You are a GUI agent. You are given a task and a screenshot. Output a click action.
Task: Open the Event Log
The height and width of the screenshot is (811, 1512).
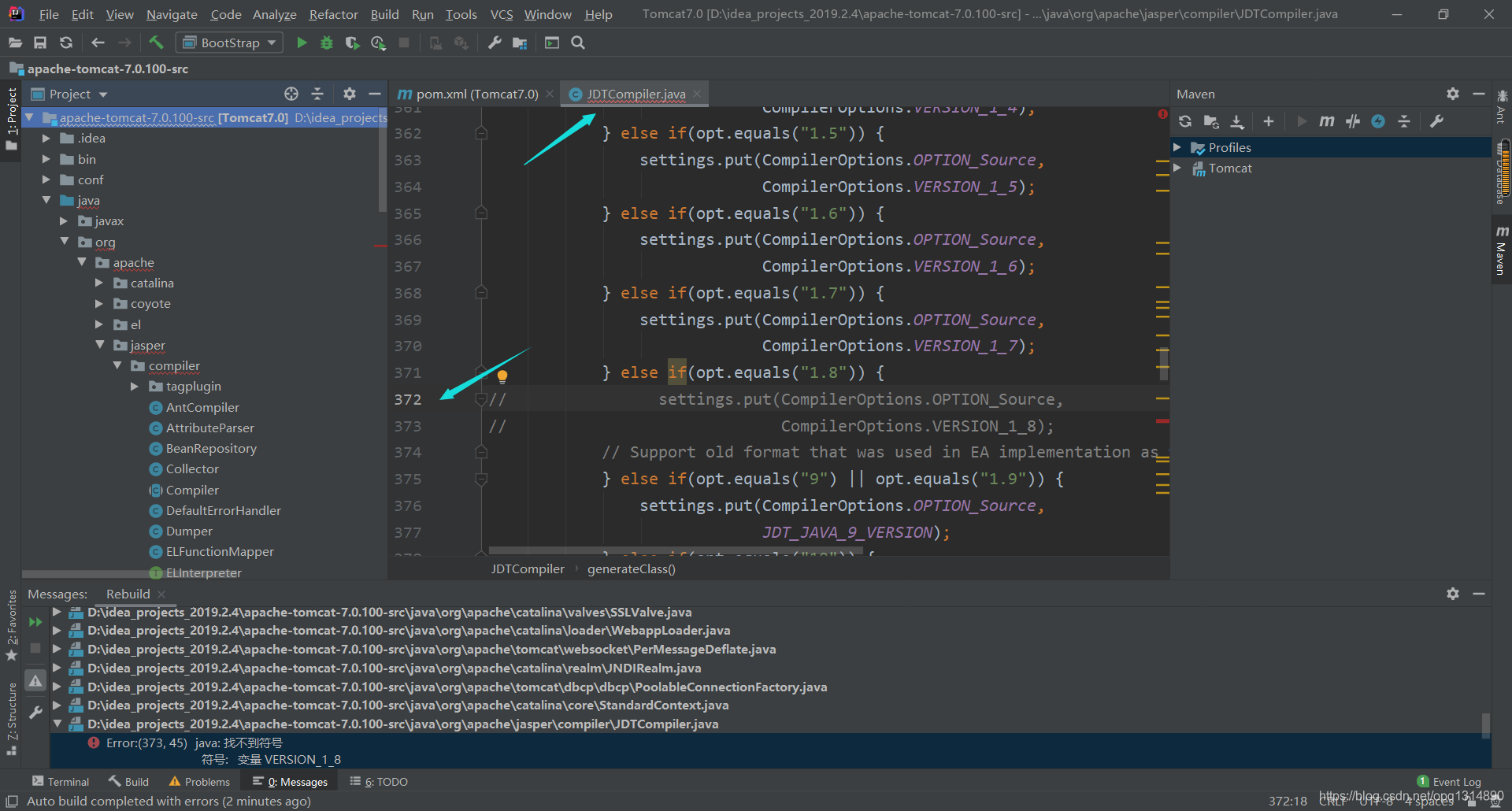coord(1449,781)
